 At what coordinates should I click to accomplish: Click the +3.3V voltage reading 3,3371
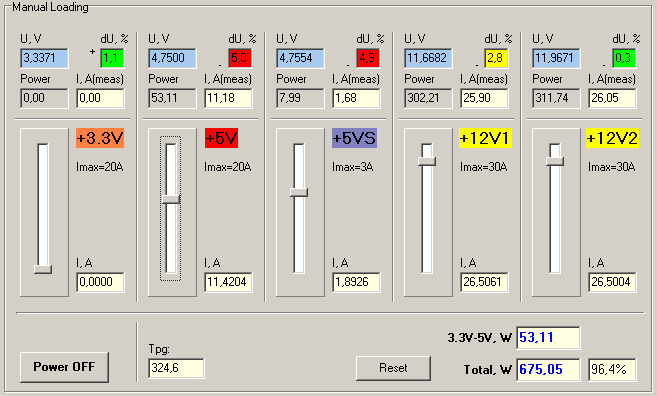point(44,58)
